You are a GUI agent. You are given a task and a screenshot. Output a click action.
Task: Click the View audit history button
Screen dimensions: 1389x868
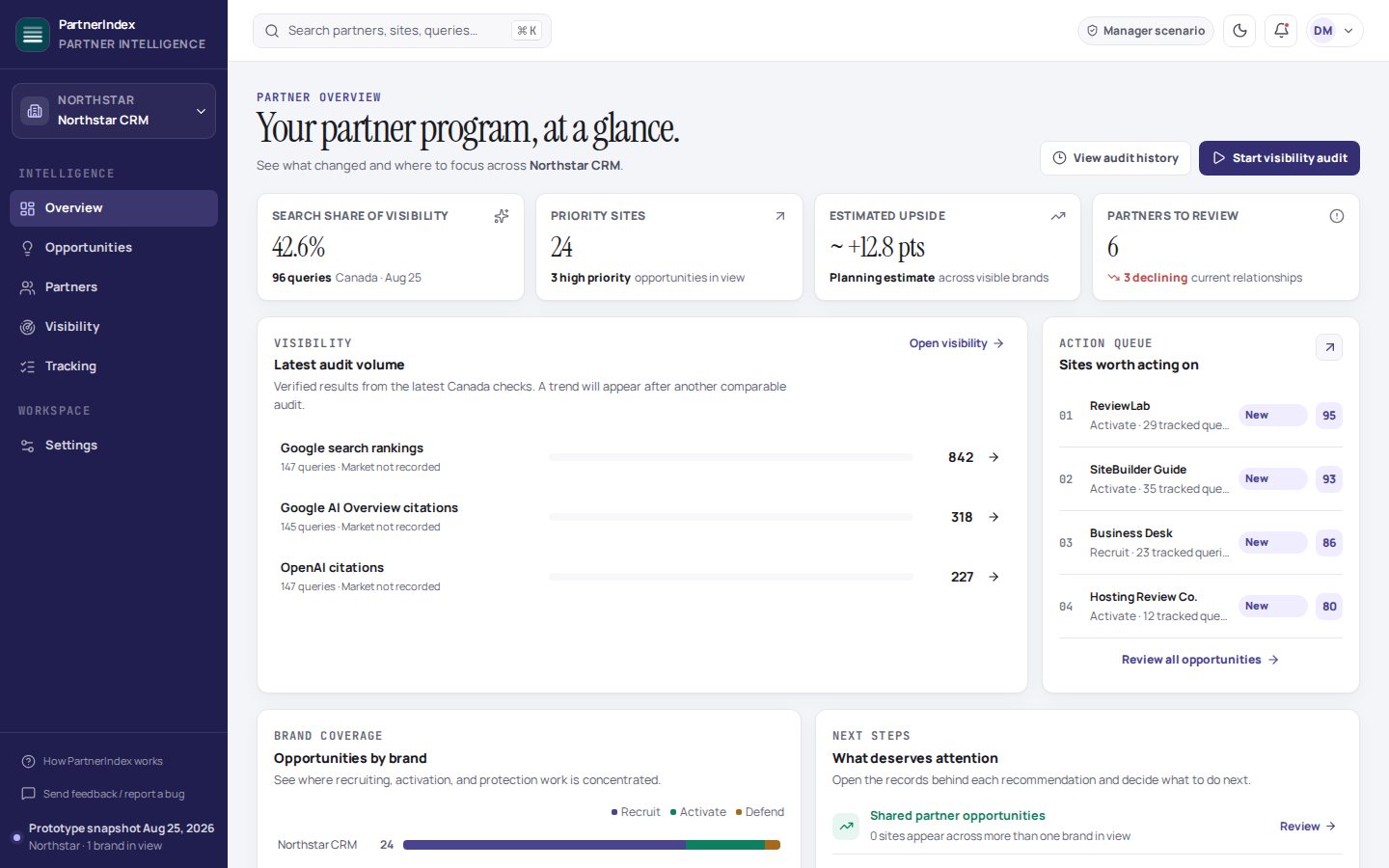pyautogui.click(x=1115, y=158)
